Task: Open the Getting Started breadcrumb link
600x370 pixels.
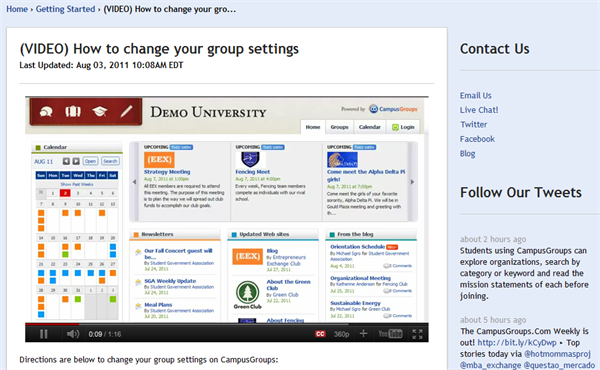Action: 65,9
